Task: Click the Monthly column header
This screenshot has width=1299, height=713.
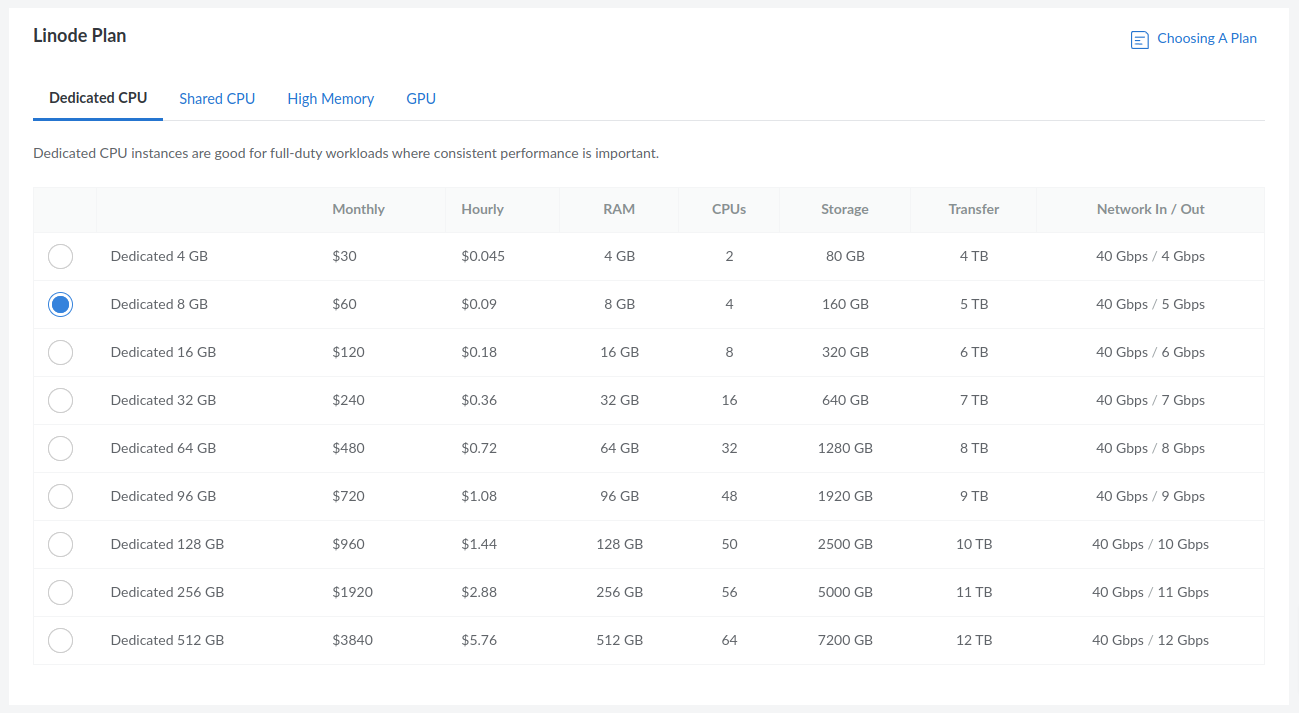Action: point(358,209)
